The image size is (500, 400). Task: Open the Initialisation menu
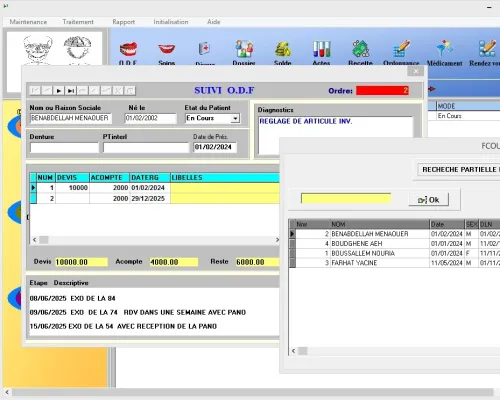171,22
